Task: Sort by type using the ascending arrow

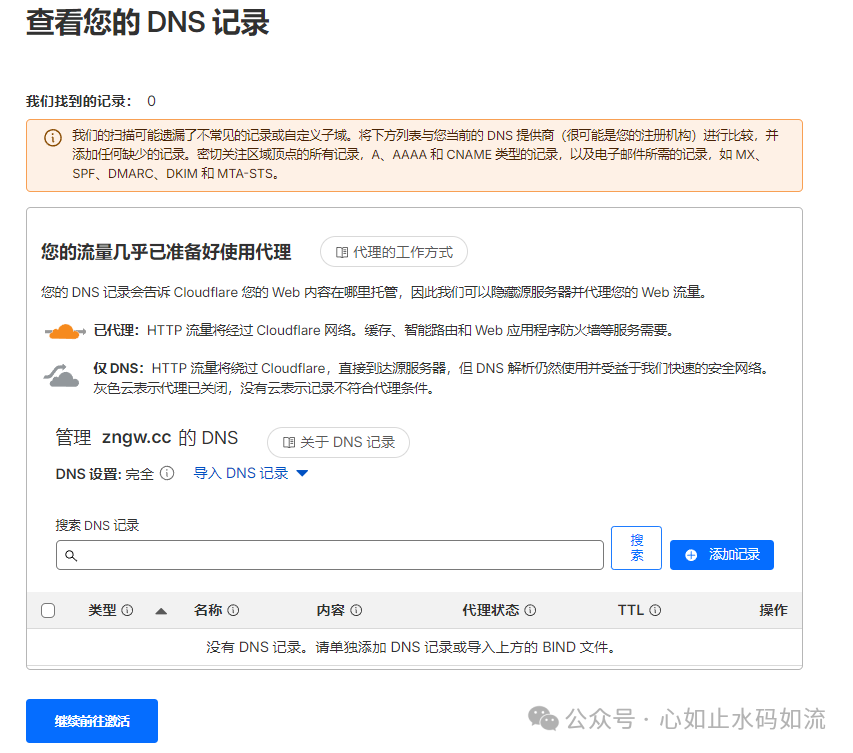Action: click(x=161, y=612)
